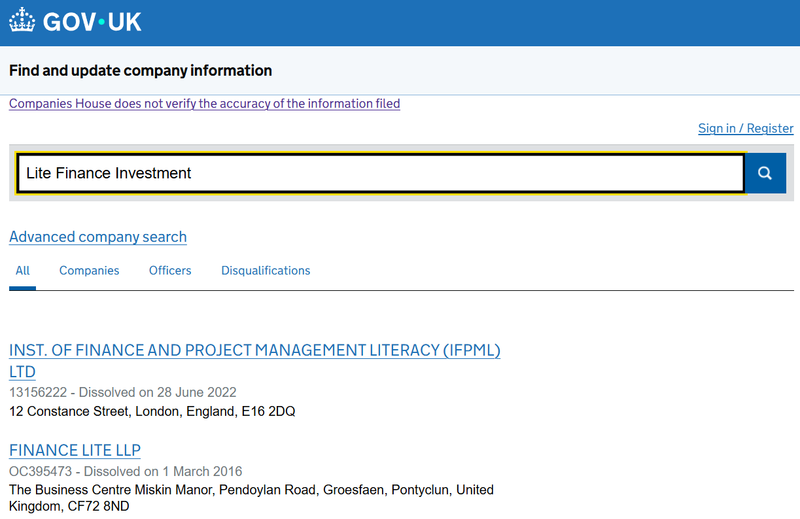Viewport: 800px width, 519px height.
Task: Switch to the Companies tab
Action: point(89,270)
